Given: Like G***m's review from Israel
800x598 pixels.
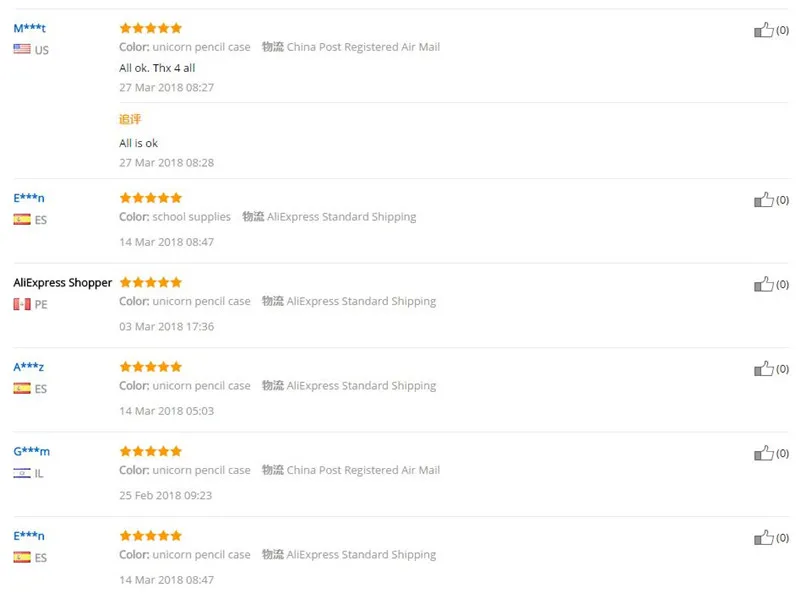Looking at the screenshot, I should click(763, 453).
